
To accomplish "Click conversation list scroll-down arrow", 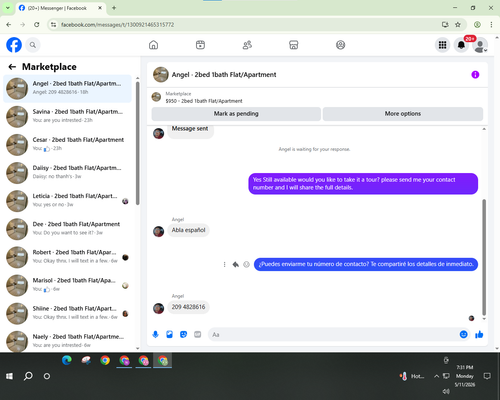I will pos(137,348).
